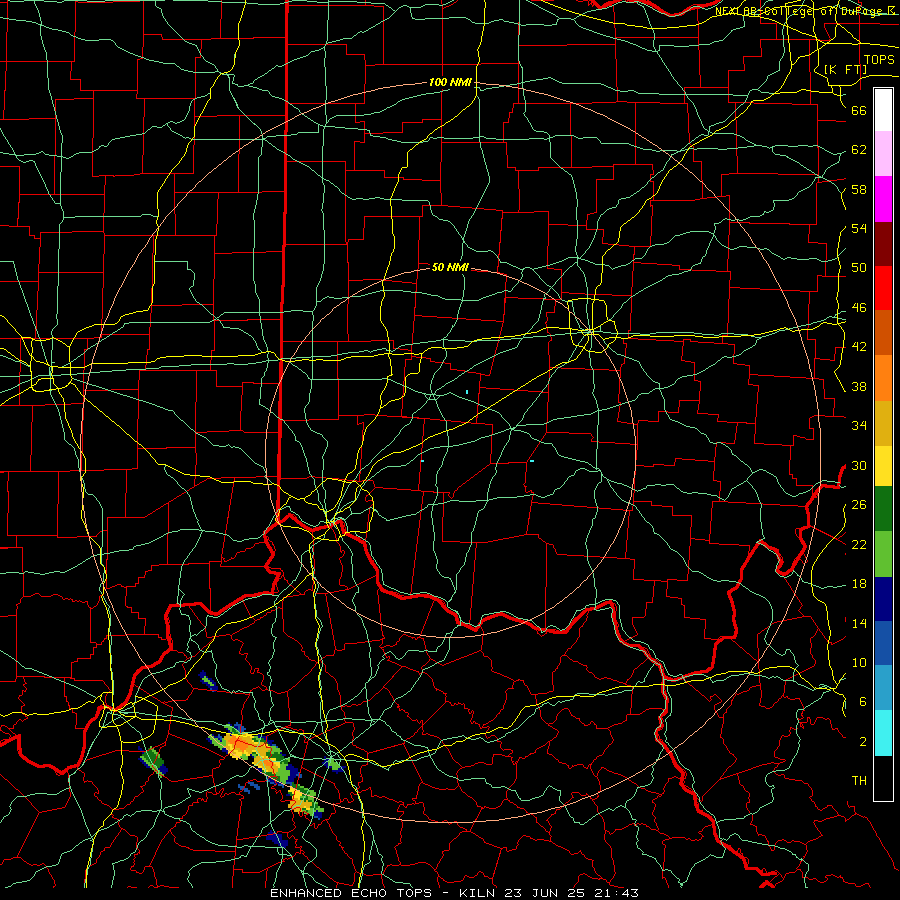Click the black TH legend swatch

coord(883,778)
